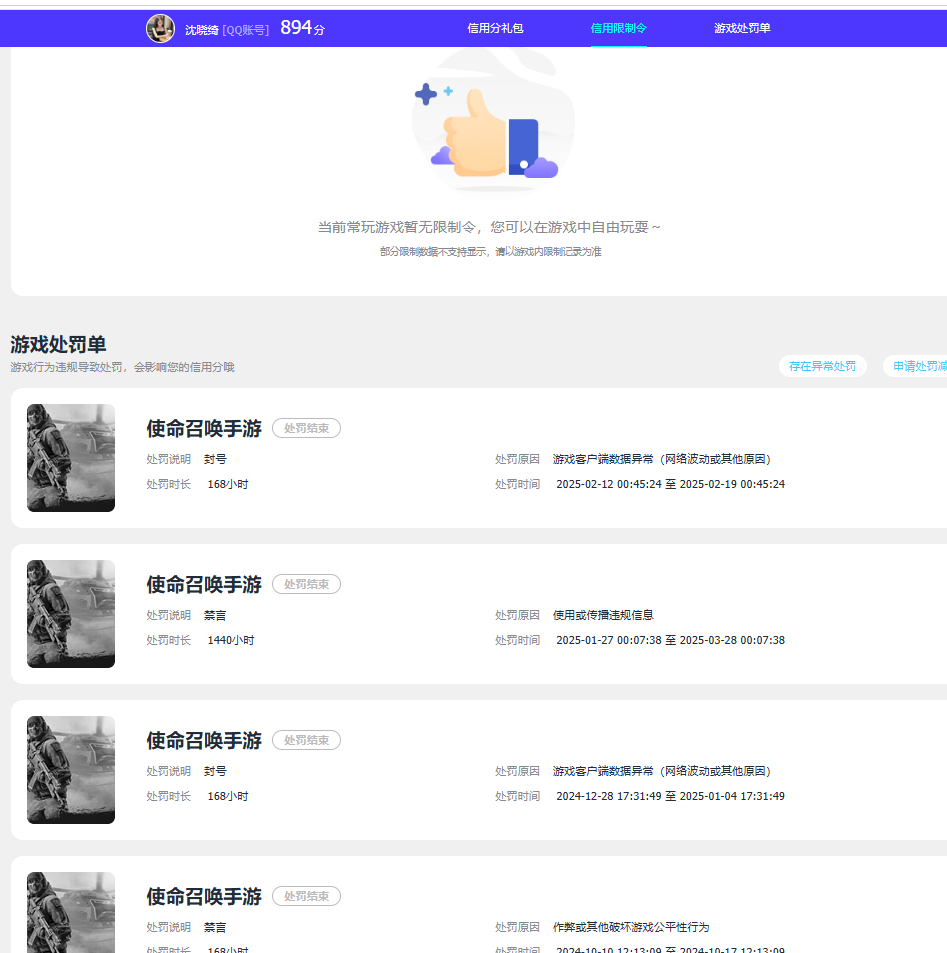
Task: Click 当前常玩游戏暂无限制令 message
Action: (489, 227)
